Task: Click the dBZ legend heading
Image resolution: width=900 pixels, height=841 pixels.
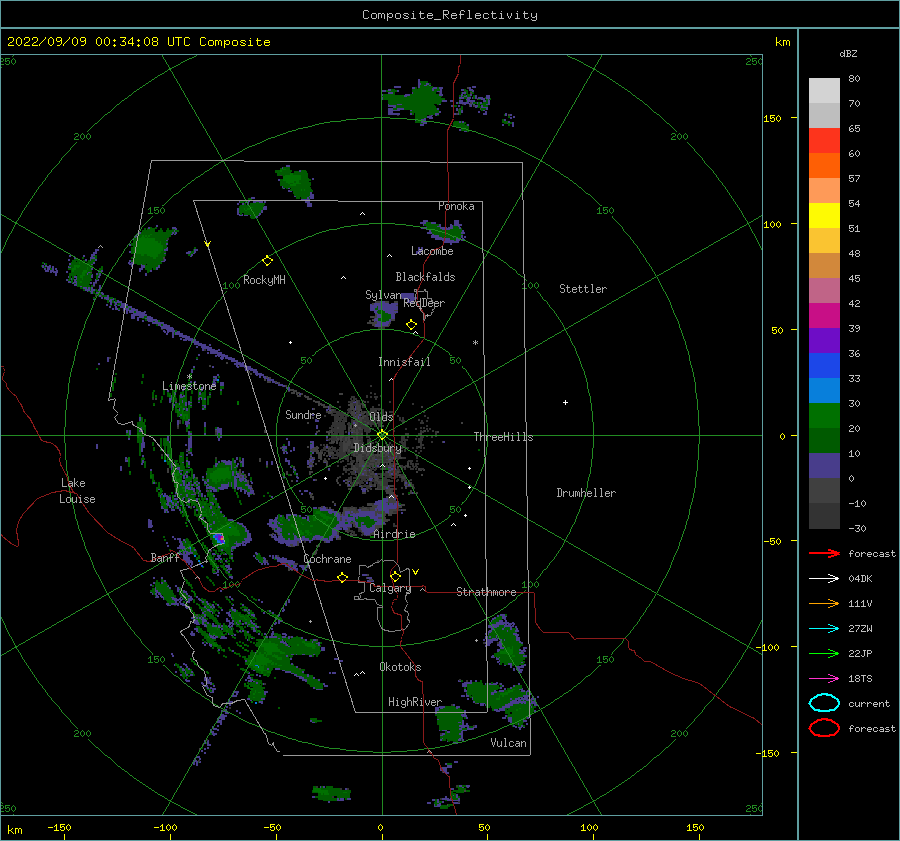Action: click(848, 53)
